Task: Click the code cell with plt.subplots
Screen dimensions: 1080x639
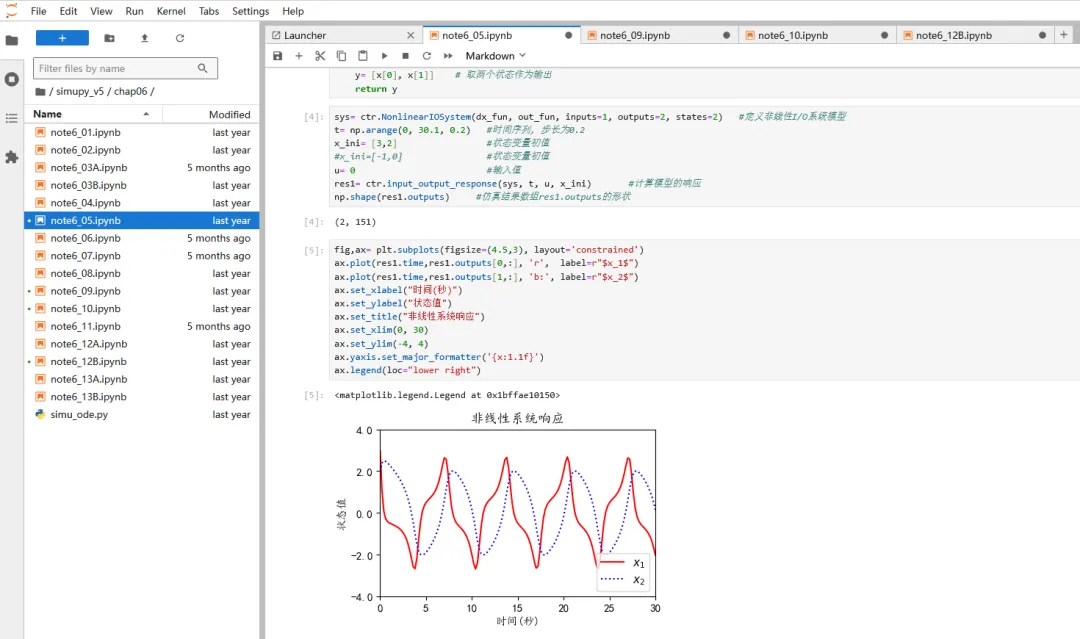Action: (x=705, y=310)
